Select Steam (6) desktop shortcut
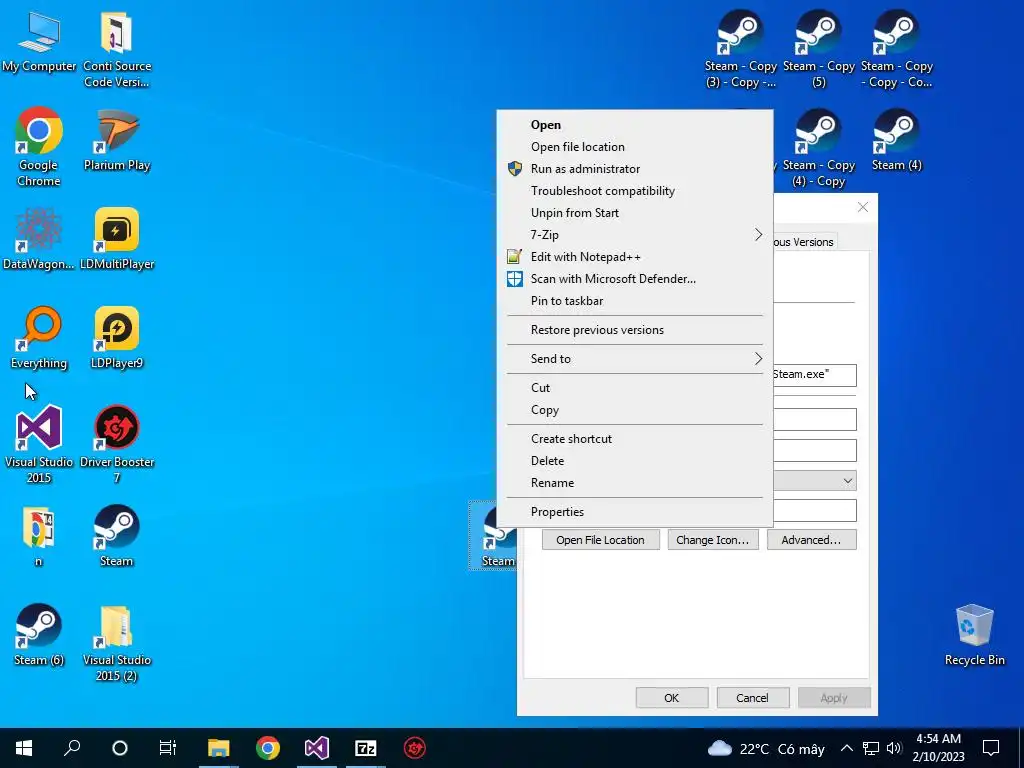1024x768 pixels. [39, 635]
